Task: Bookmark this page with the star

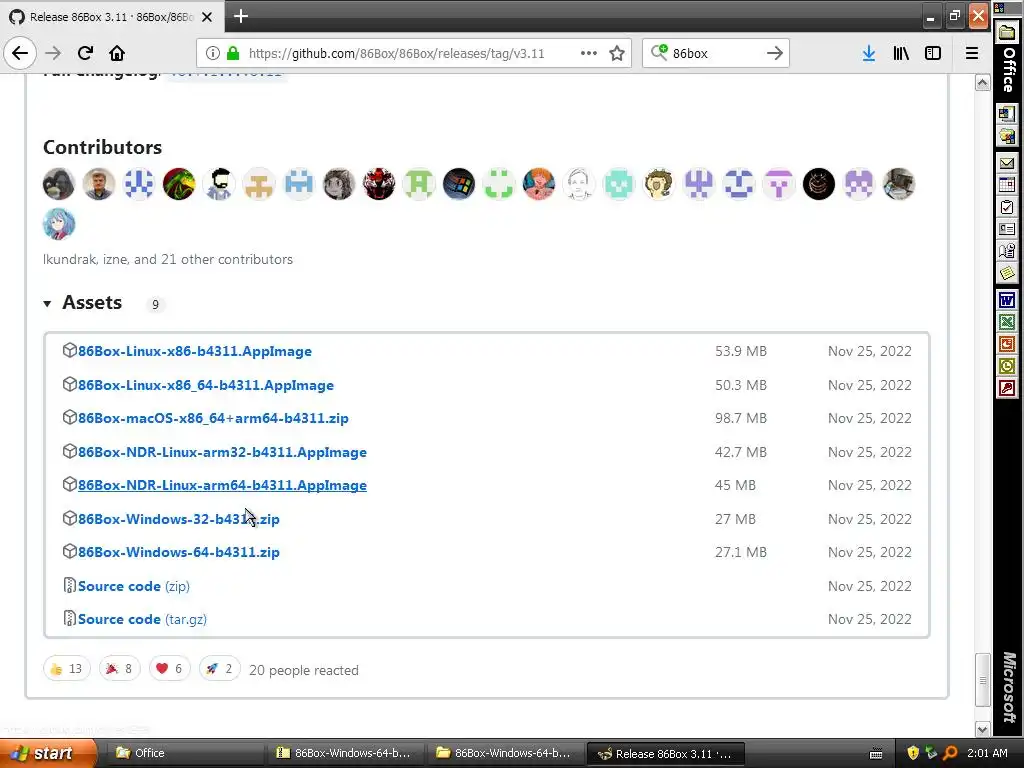Action: pos(616,53)
